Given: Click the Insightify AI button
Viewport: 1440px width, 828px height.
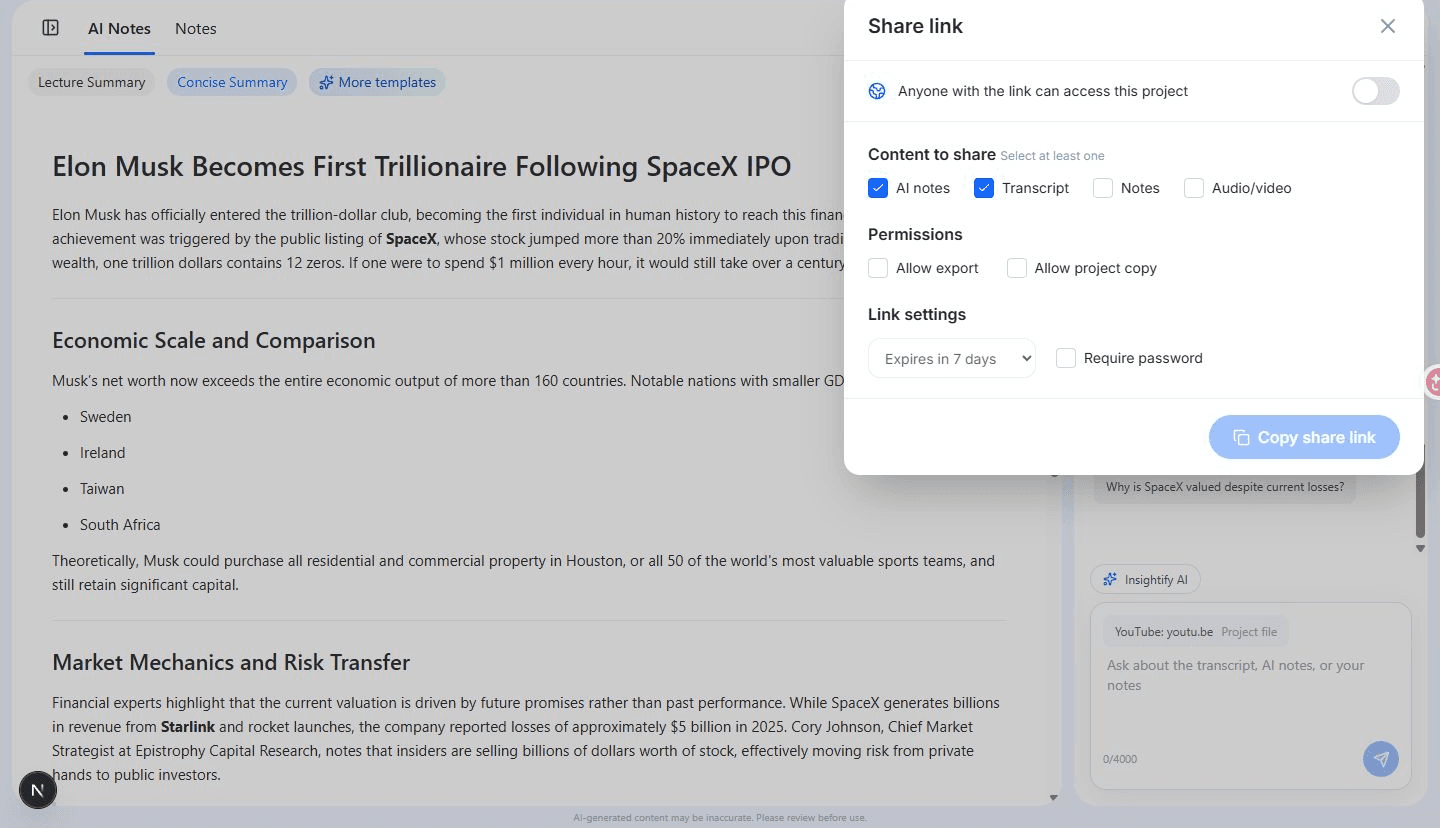Looking at the screenshot, I should pos(1145,580).
